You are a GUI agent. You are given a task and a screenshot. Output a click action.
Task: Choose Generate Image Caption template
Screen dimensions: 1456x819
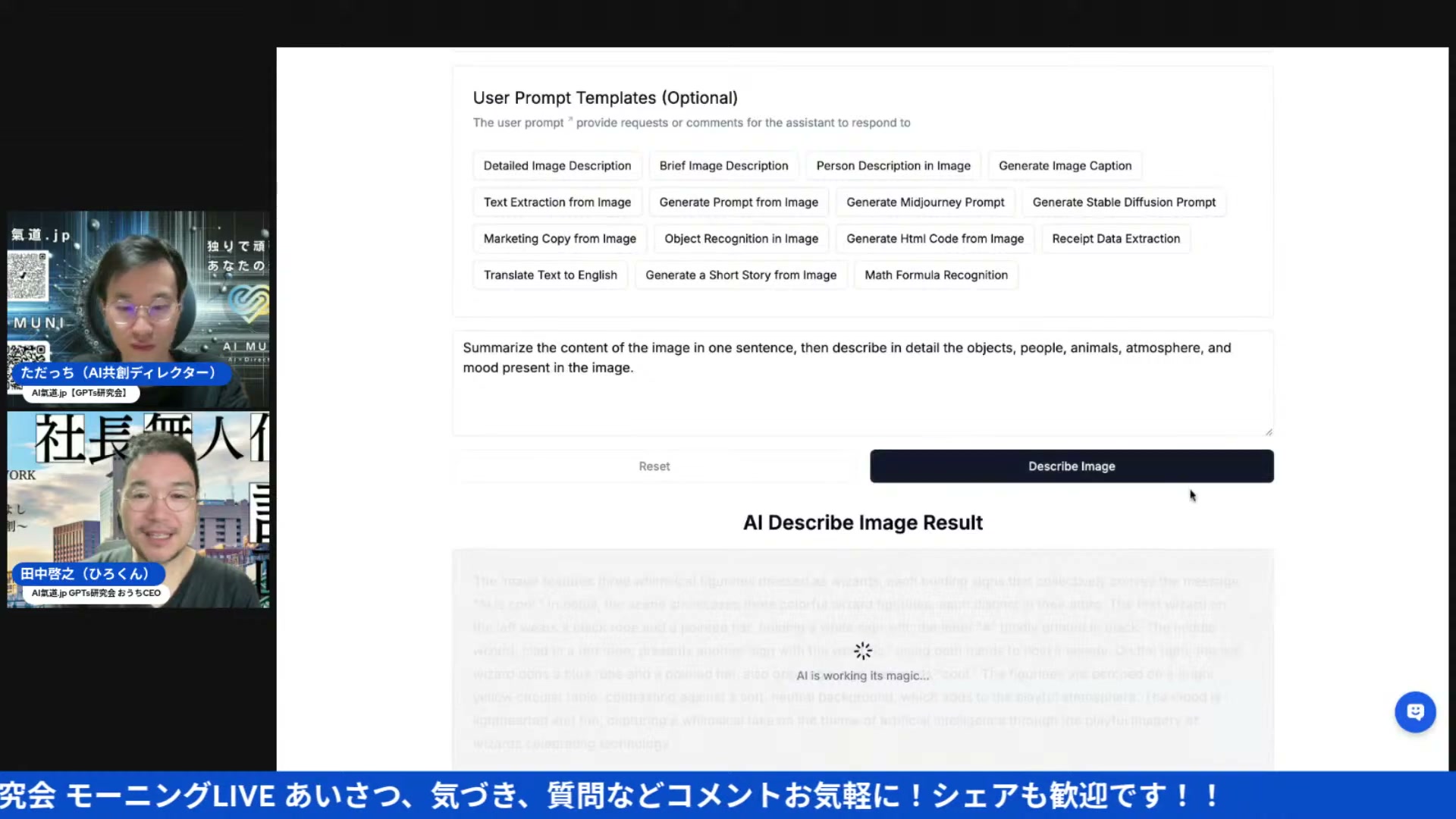click(x=1065, y=166)
